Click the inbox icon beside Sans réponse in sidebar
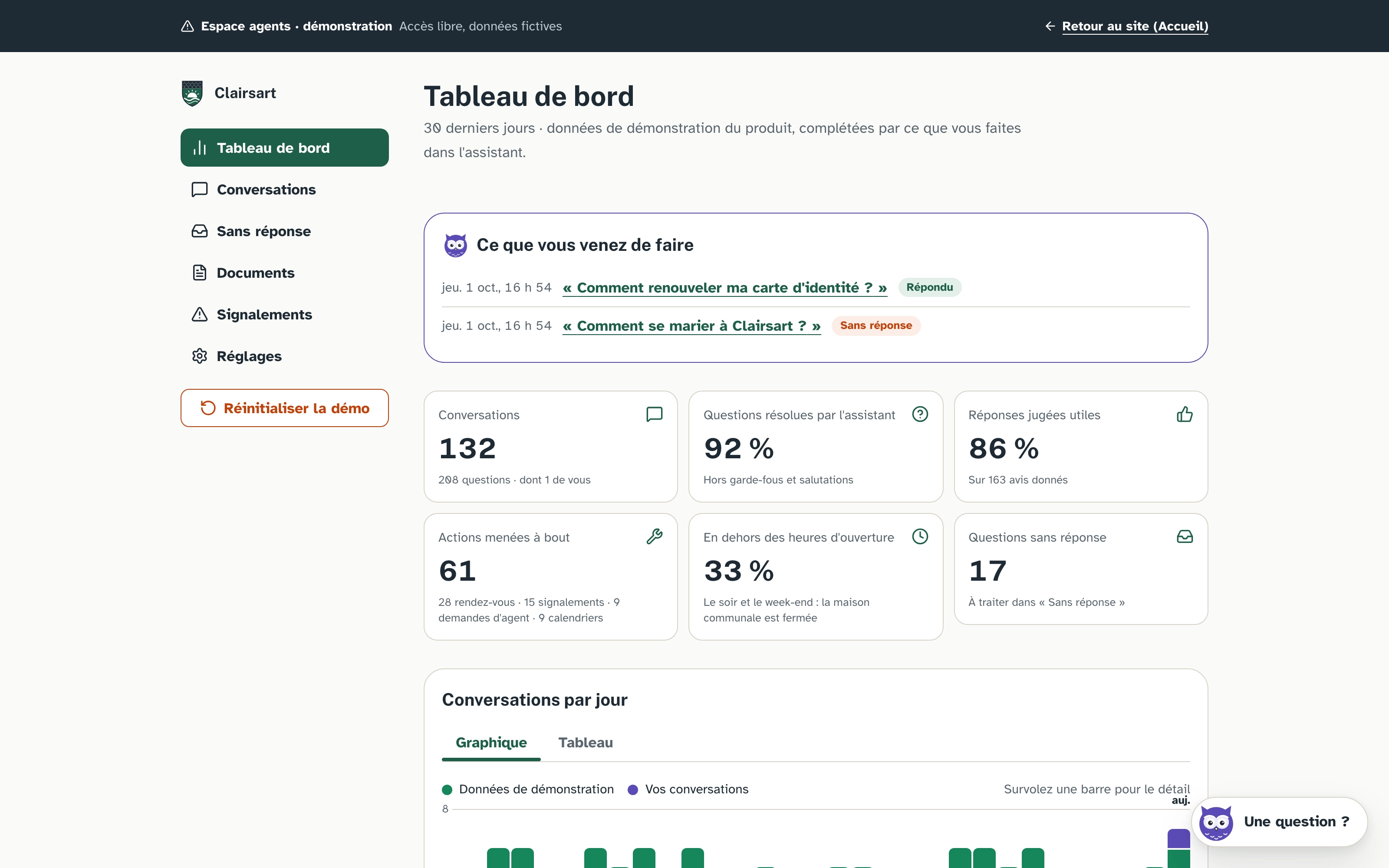 coord(200,231)
